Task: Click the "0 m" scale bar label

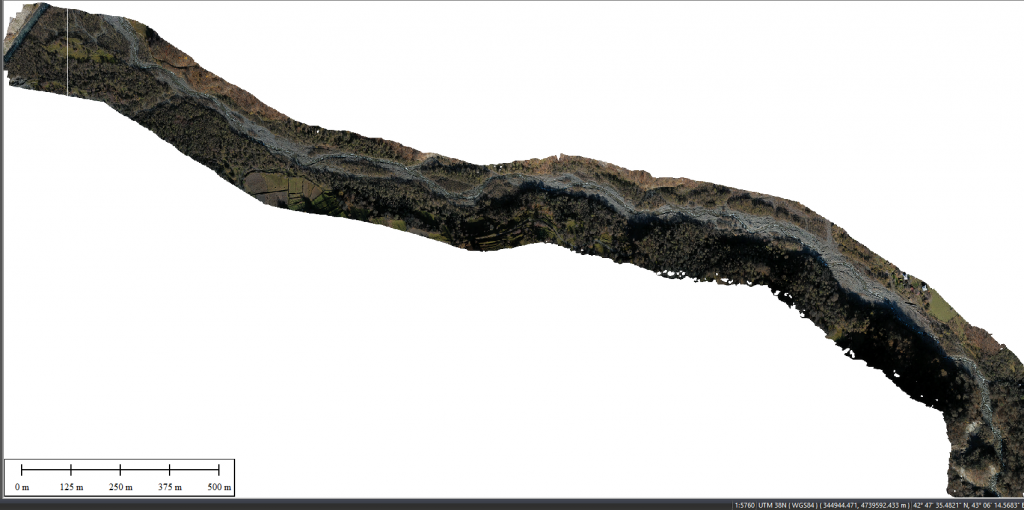Action: click(23, 487)
